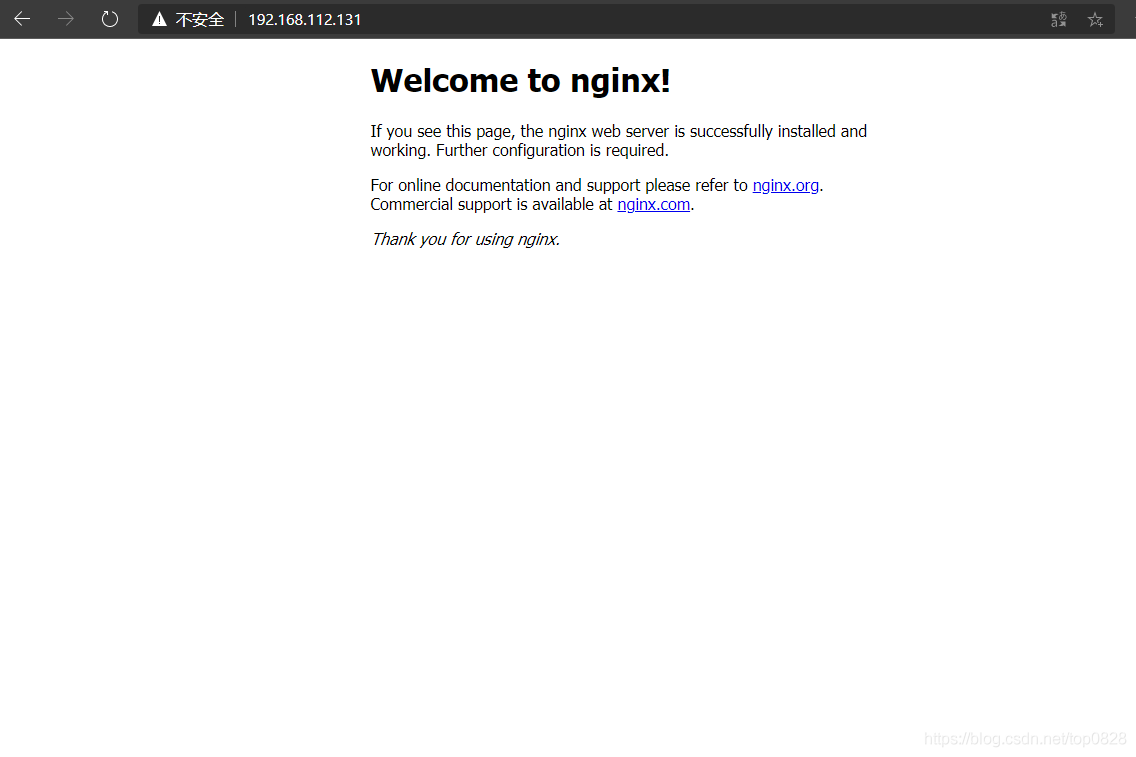This screenshot has width=1136, height=757.
Task: Click the 不安全 security label
Action: pyautogui.click(x=200, y=20)
